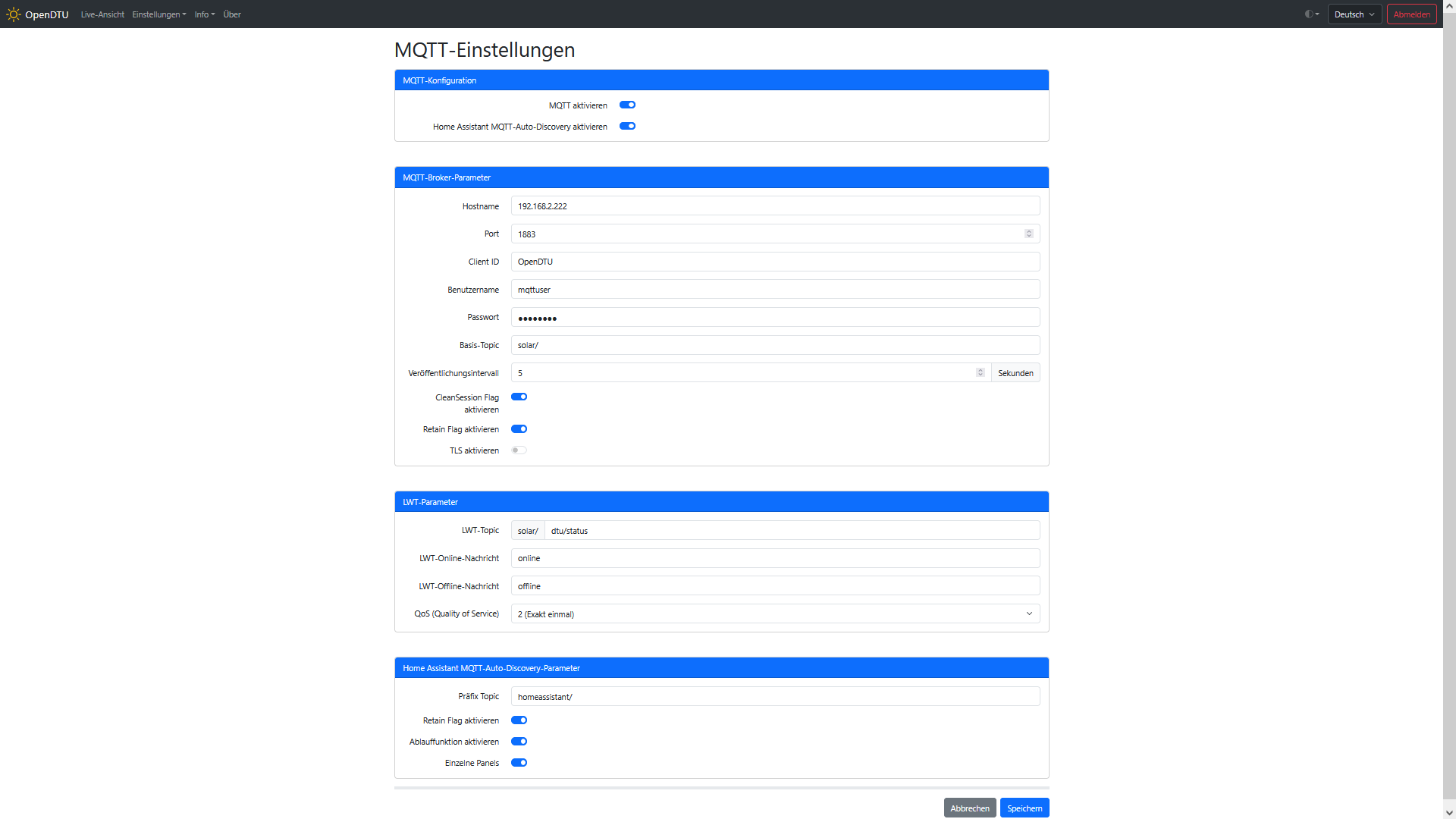Viewport: 1456px width, 819px height.
Task: Click the publish interval stepper arrows
Action: click(x=981, y=372)
